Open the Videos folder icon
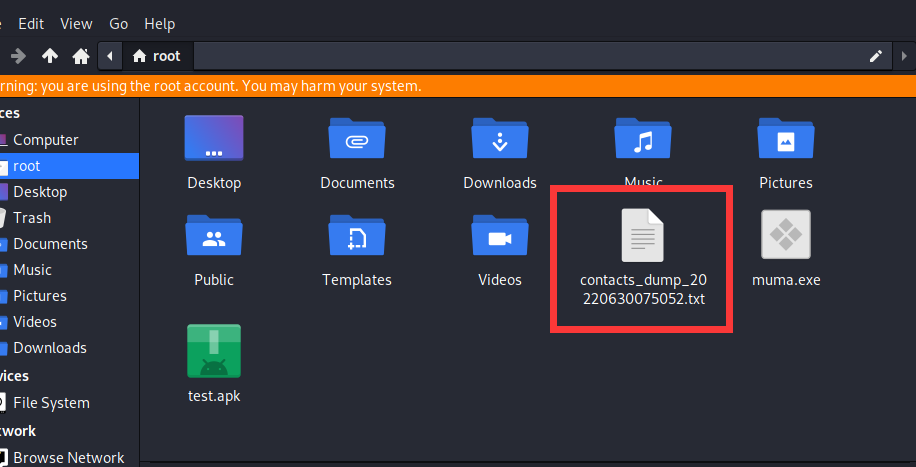The image size is (916, 467). 500,236
